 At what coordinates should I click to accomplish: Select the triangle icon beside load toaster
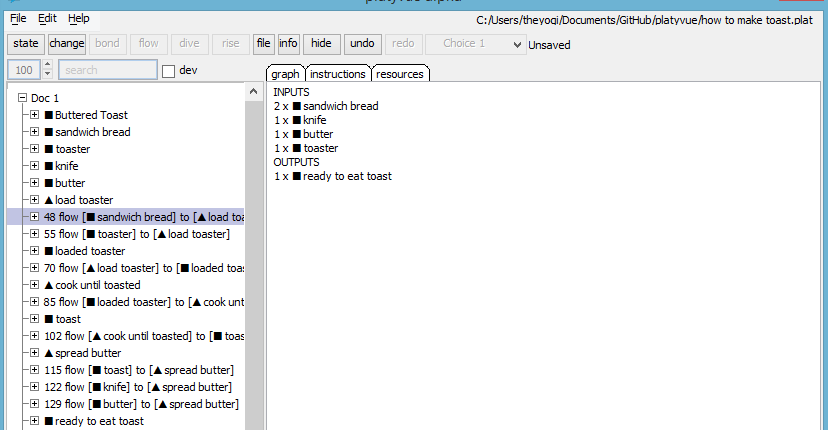point(48,200)
